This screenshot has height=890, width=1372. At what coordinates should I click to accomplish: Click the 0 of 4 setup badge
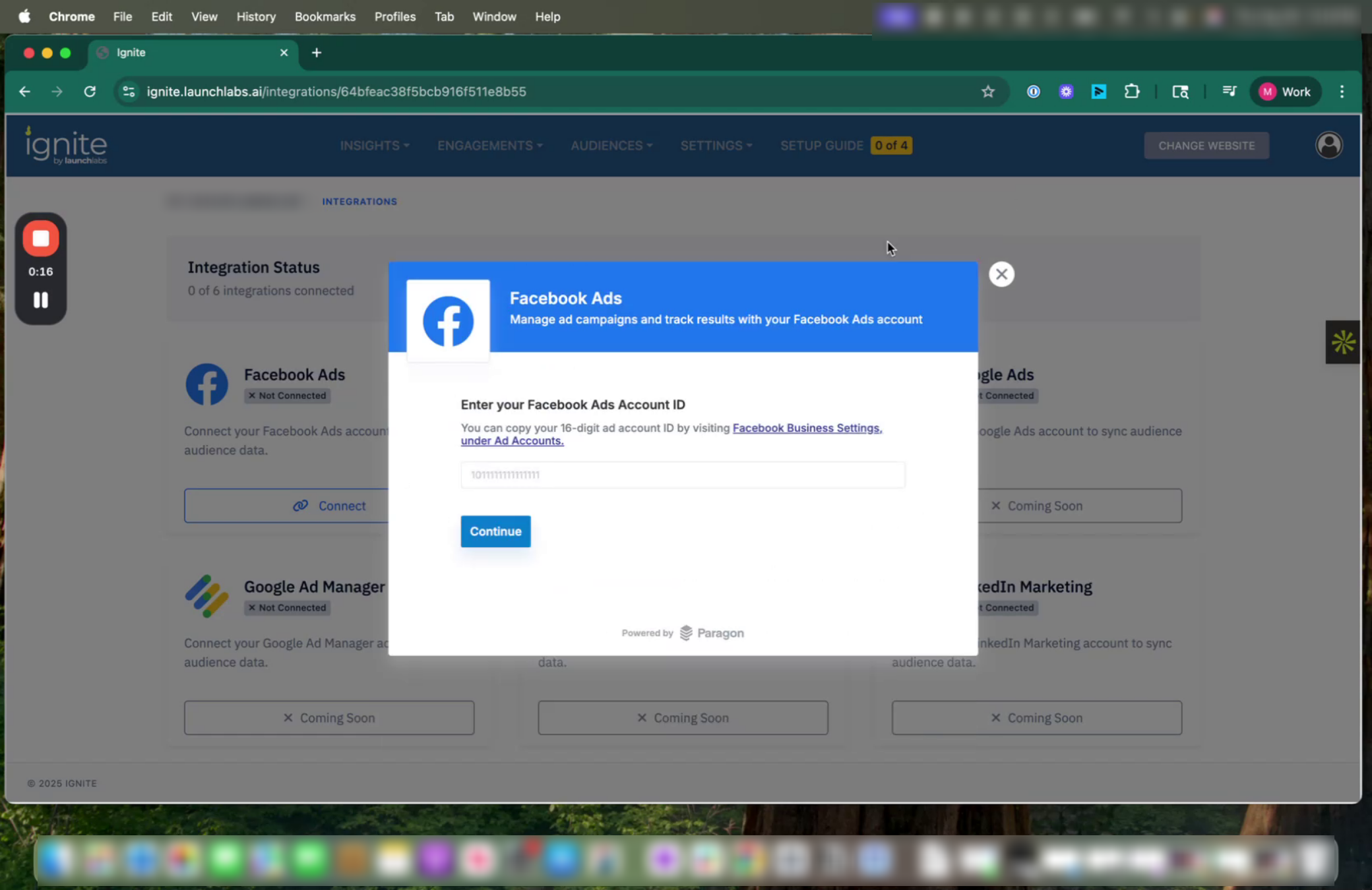pos(891,146)
